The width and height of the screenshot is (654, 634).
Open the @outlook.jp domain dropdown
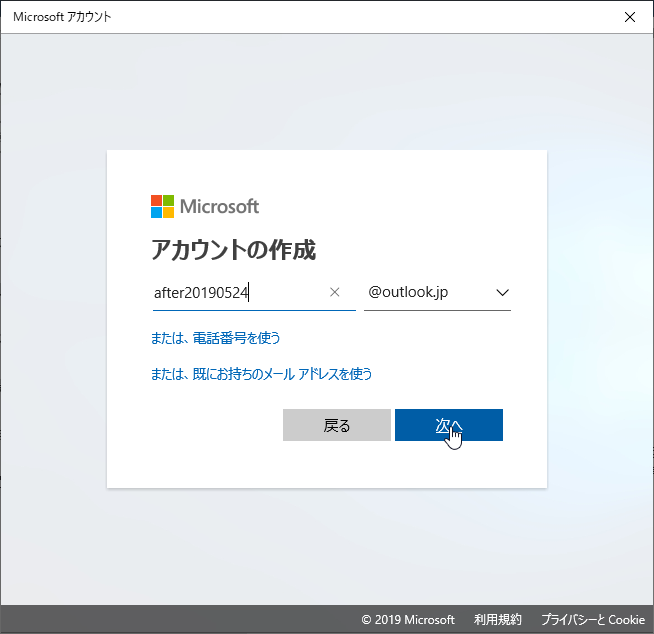(x=437, y=293)
